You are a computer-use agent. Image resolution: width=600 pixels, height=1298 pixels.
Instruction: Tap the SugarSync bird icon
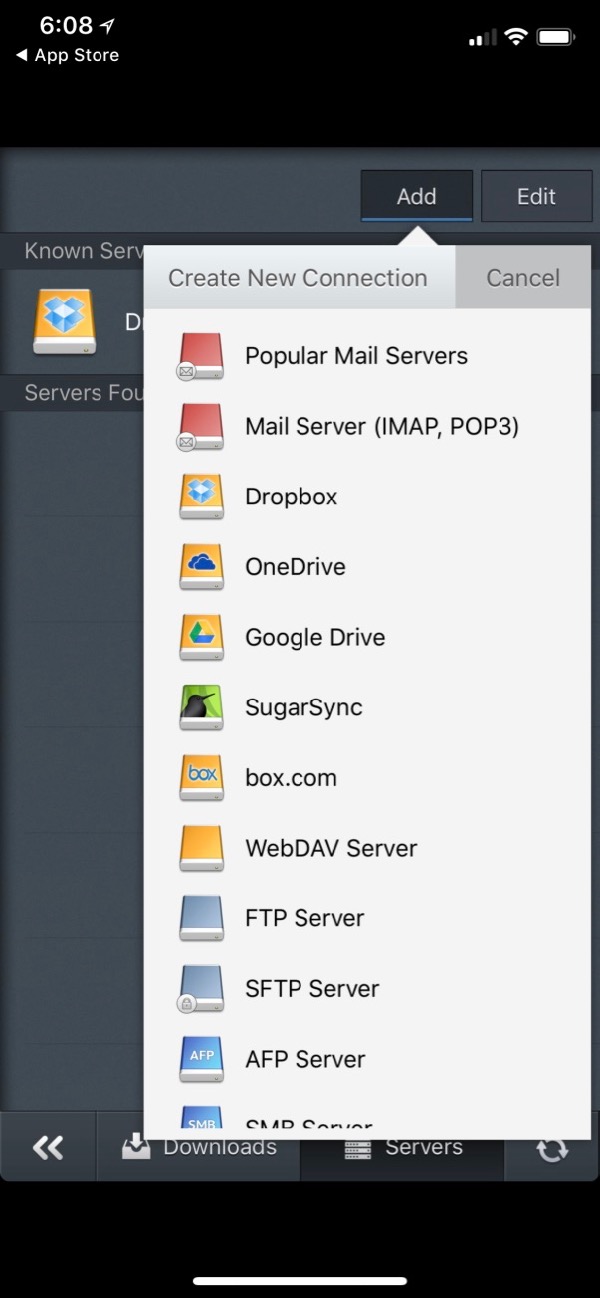201,708
